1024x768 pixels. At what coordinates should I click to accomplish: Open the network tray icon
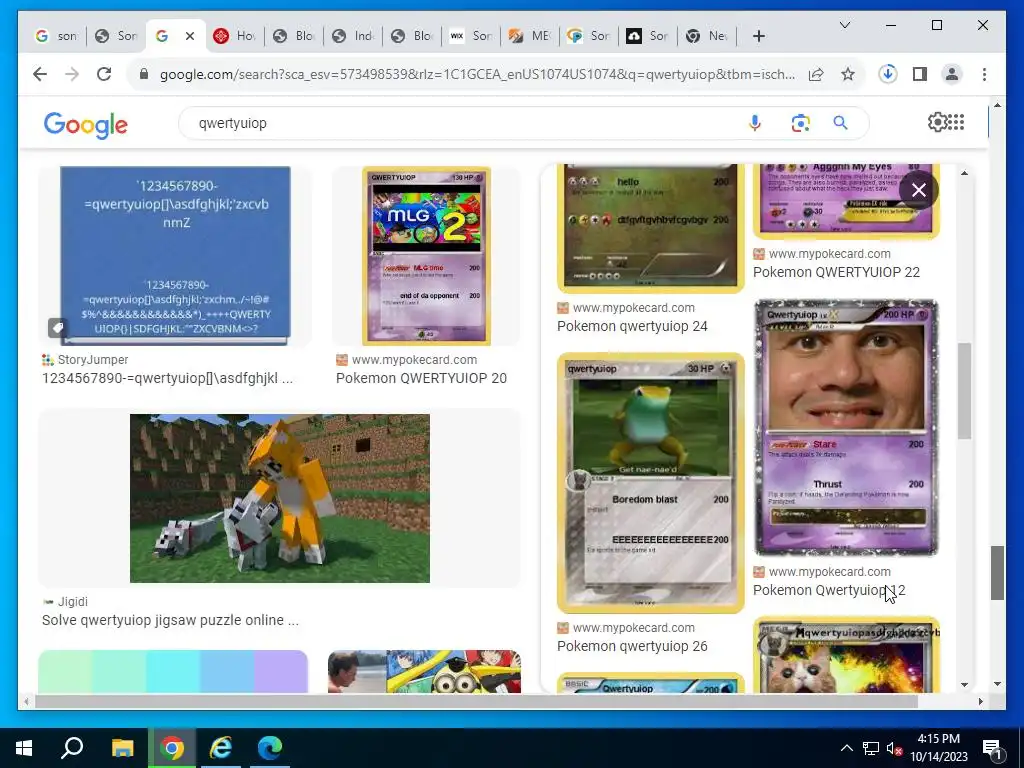coord(871,748)
